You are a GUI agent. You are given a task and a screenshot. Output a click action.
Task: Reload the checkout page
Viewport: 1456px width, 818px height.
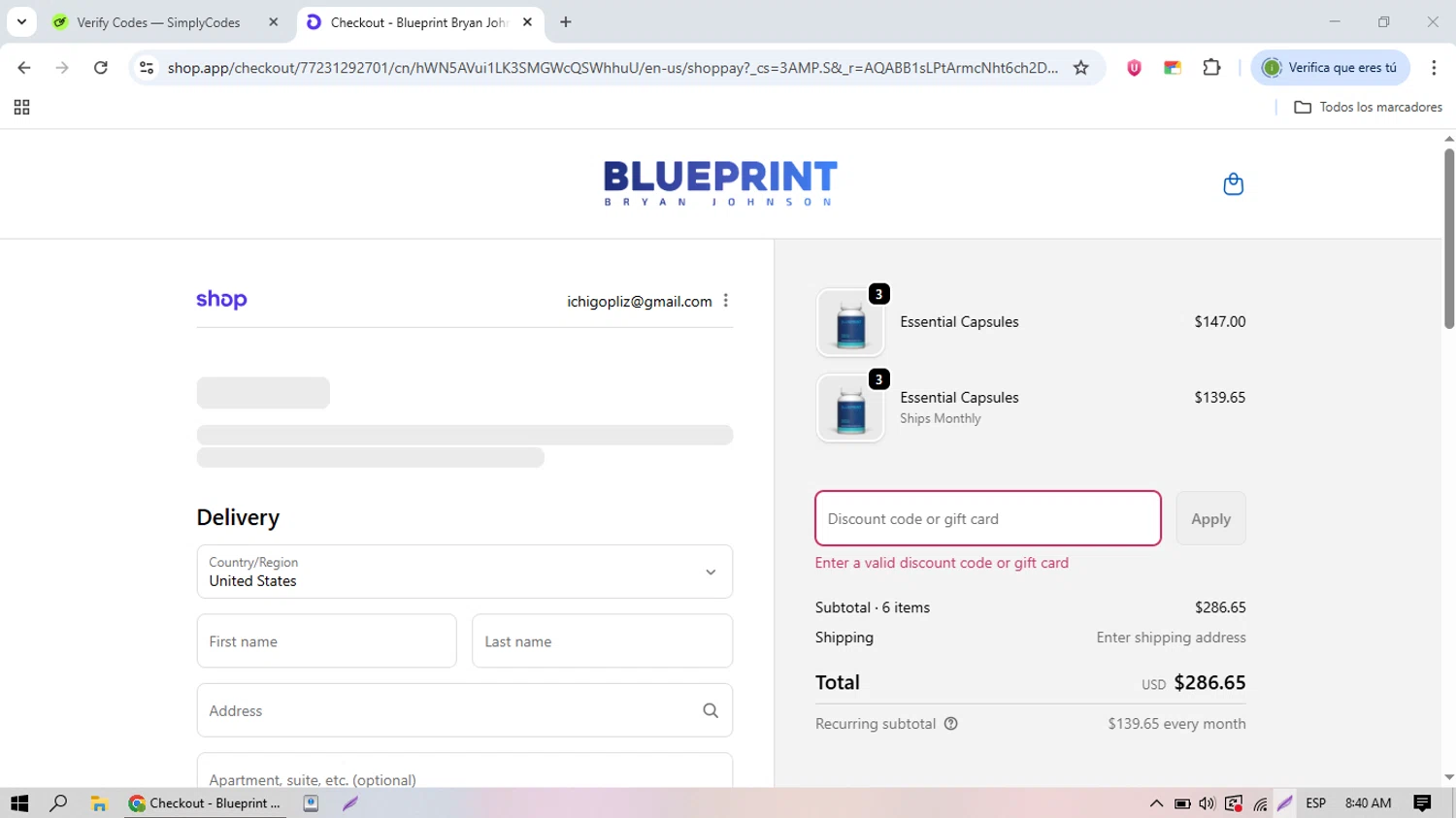tap(101, 68)
